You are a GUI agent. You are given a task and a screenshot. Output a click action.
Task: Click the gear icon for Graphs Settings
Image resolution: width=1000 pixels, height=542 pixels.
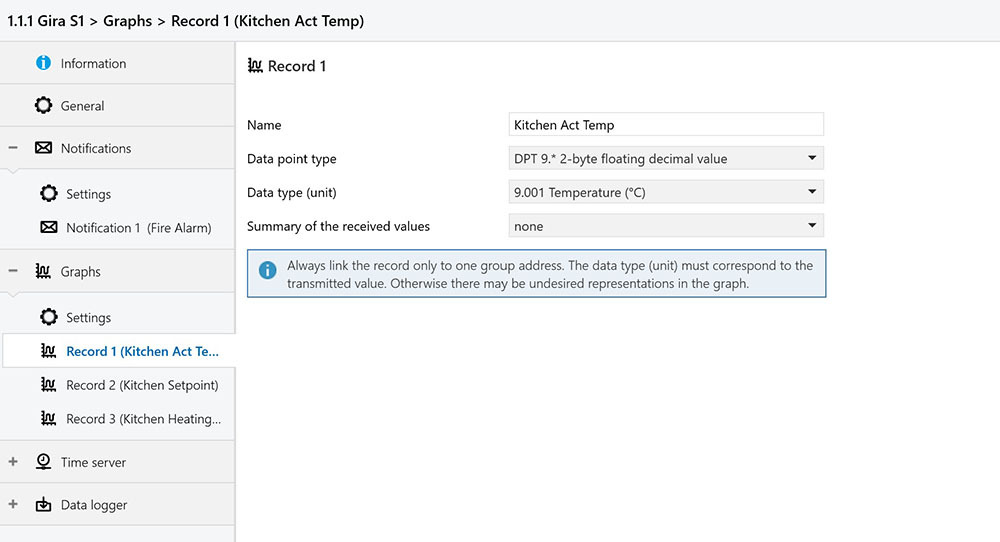[x=48, y=317]
